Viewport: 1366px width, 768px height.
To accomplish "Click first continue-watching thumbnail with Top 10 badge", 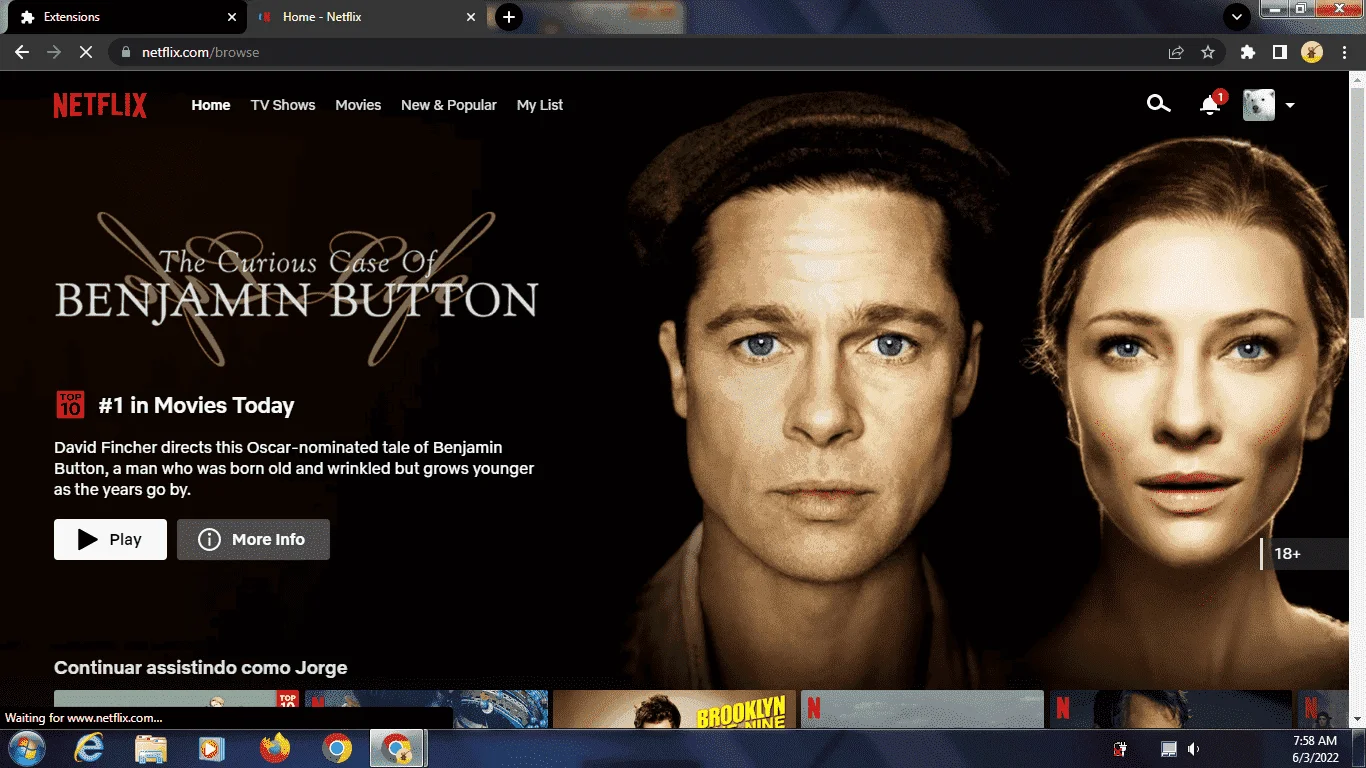I will (x=176, y=699).
